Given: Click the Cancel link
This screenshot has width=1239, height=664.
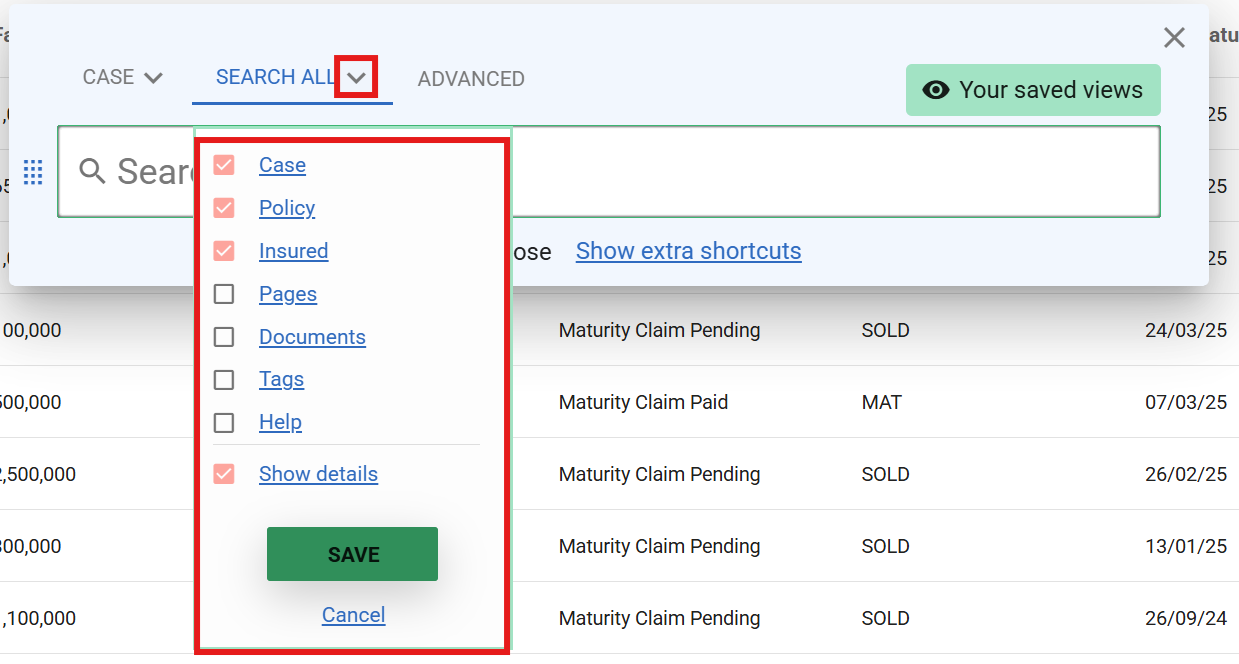Looking at the screenshot, I should pos(353,615).
